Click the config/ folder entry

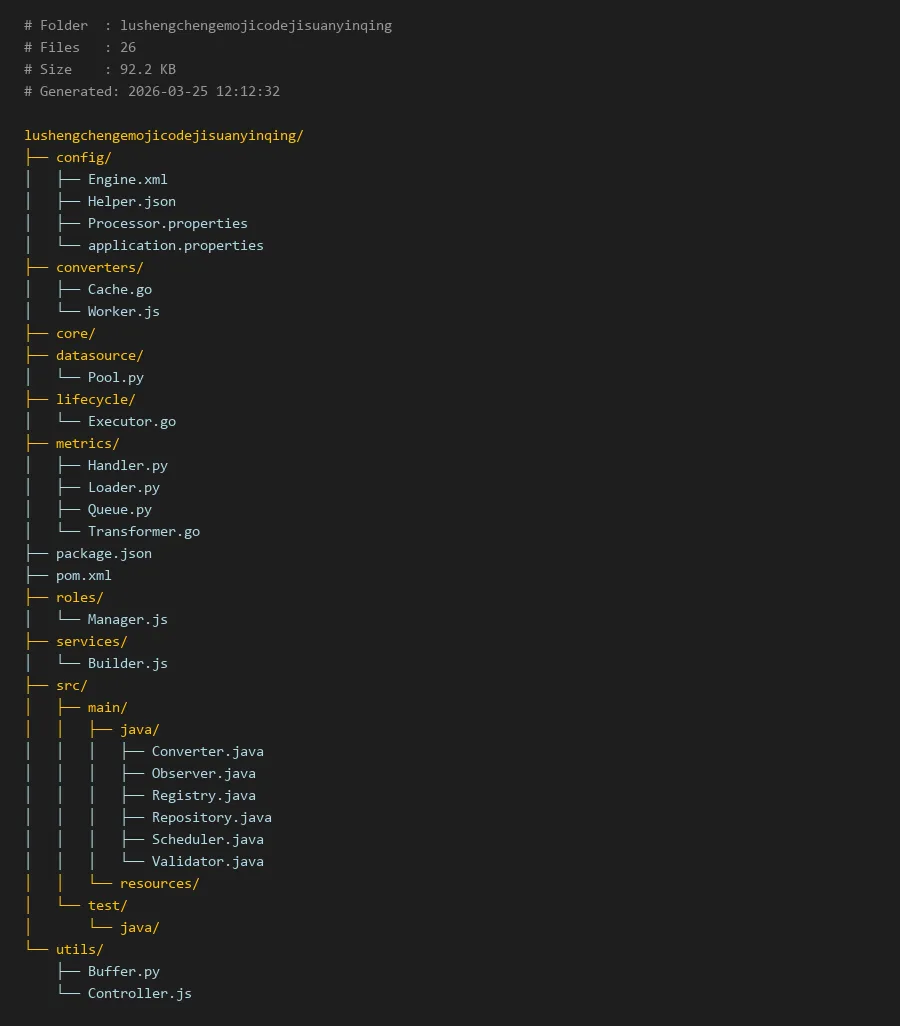(x=83, y=157)
